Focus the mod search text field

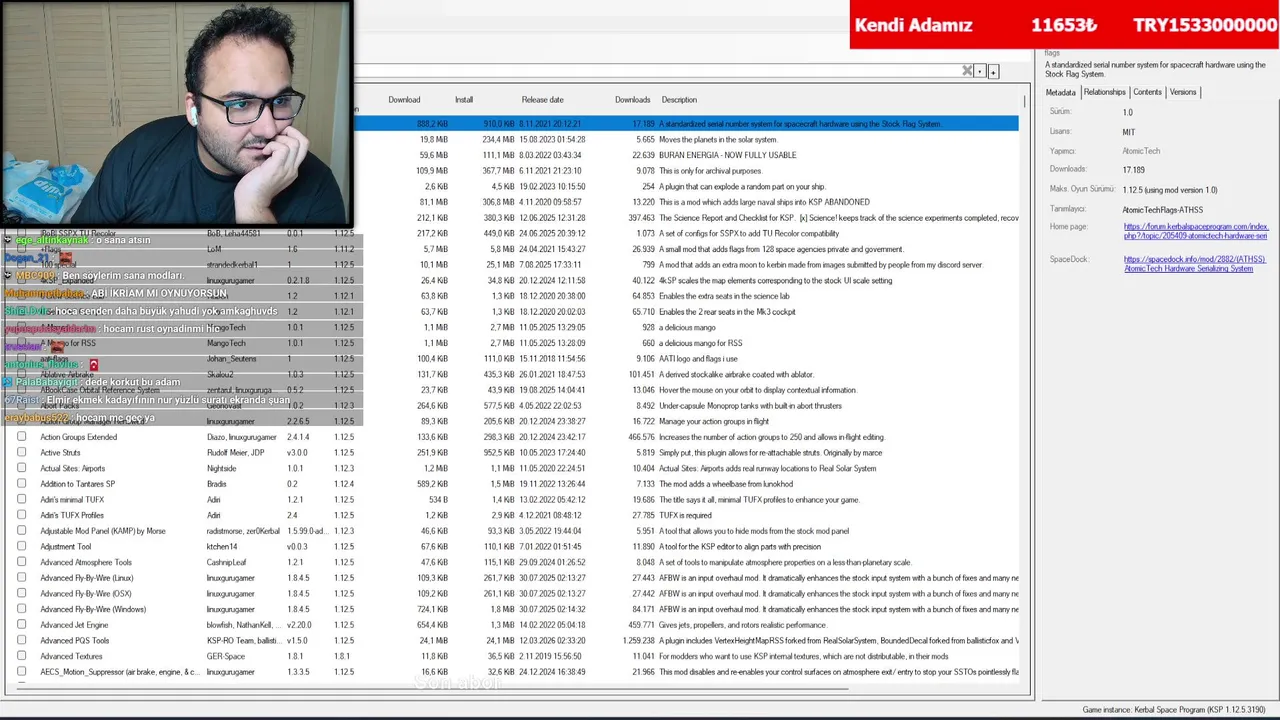660,71
